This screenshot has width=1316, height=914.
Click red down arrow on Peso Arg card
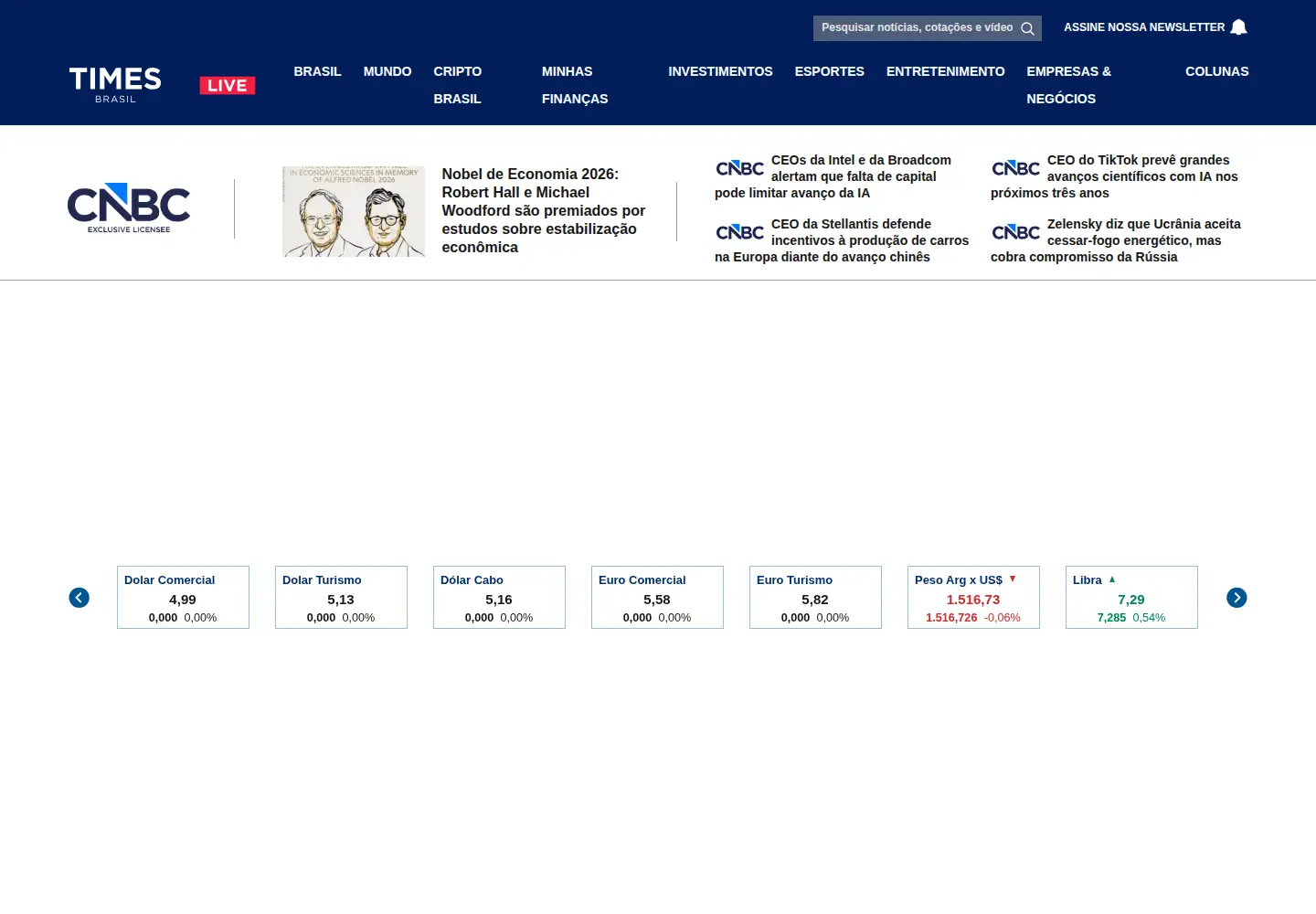pos(1013,579)
